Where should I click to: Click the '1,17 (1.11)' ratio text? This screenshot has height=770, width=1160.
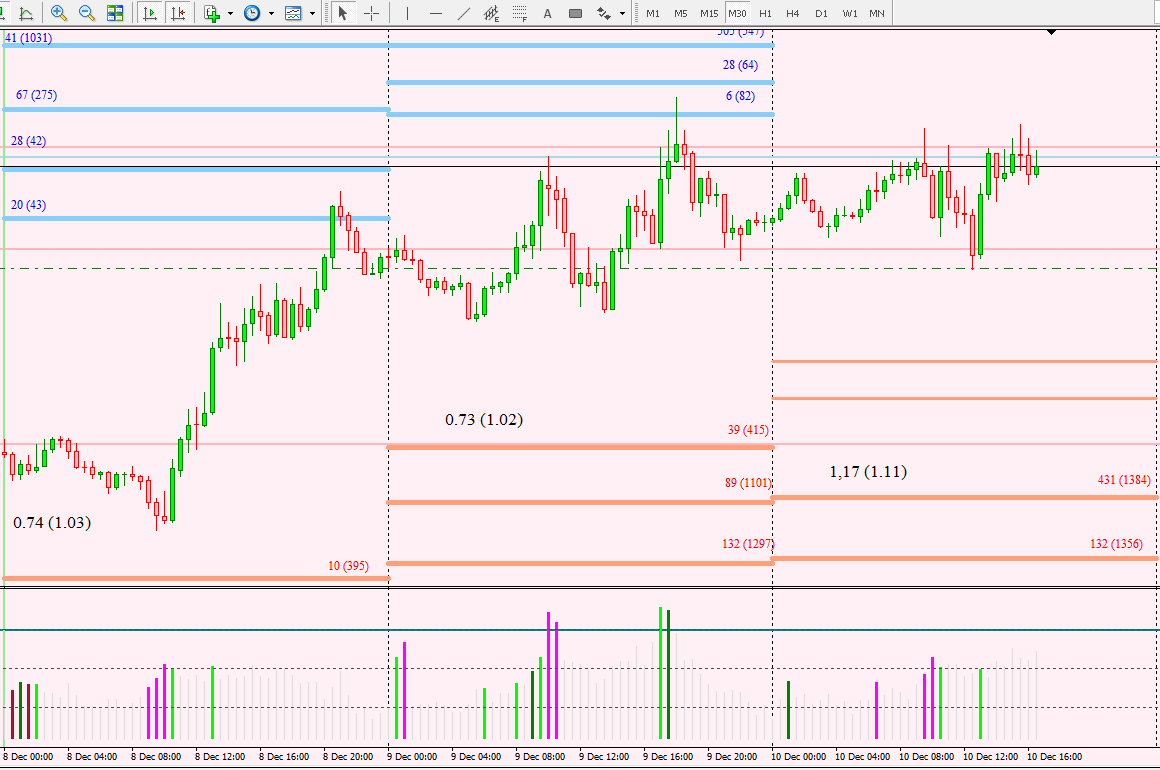[x=868, y=471]
